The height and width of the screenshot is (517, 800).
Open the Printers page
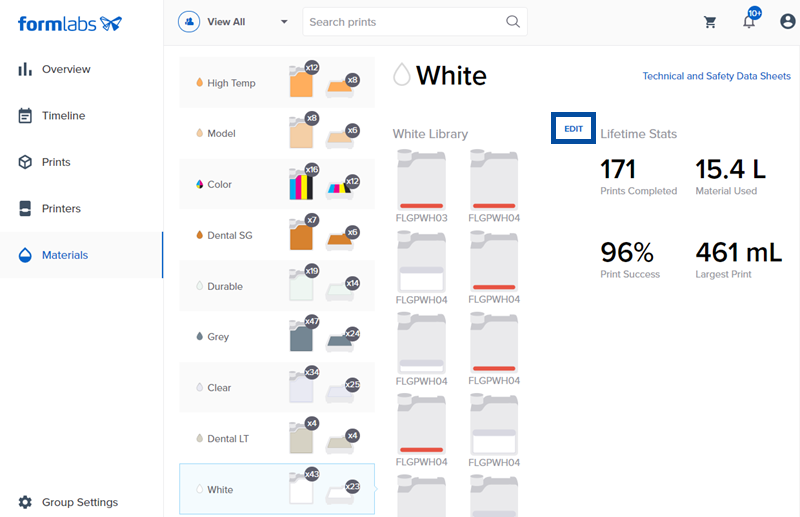(61, 208)
